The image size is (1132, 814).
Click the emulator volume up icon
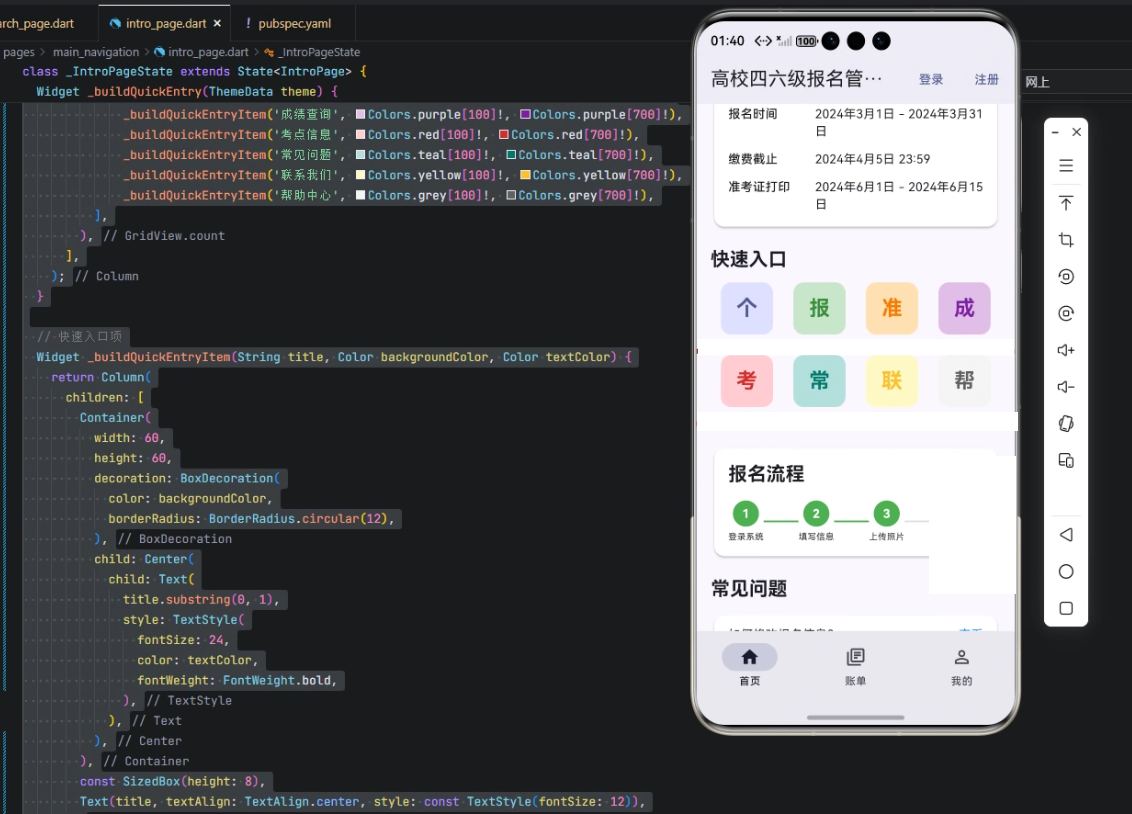point(1066,350)
